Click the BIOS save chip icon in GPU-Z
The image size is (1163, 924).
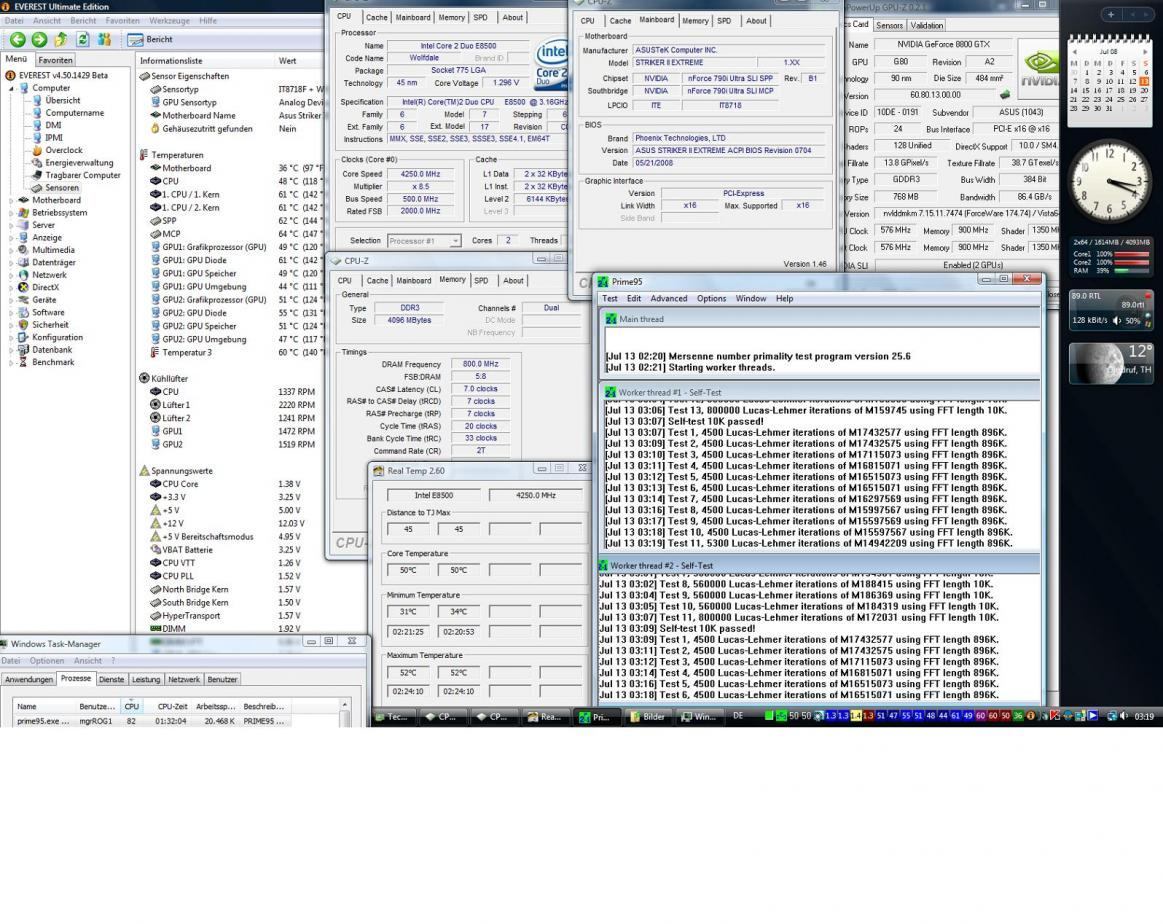[x=1005, y=95]
